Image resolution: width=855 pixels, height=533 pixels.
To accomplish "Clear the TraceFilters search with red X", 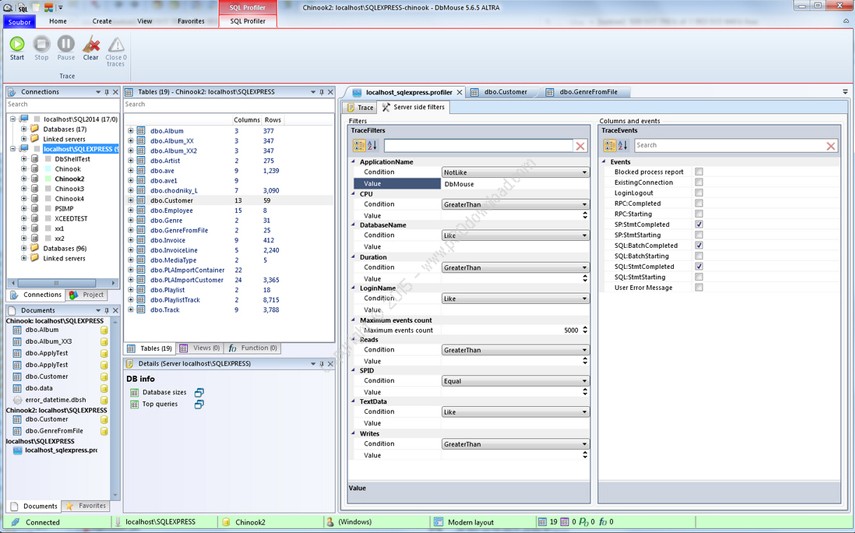I will pos(580,146).
